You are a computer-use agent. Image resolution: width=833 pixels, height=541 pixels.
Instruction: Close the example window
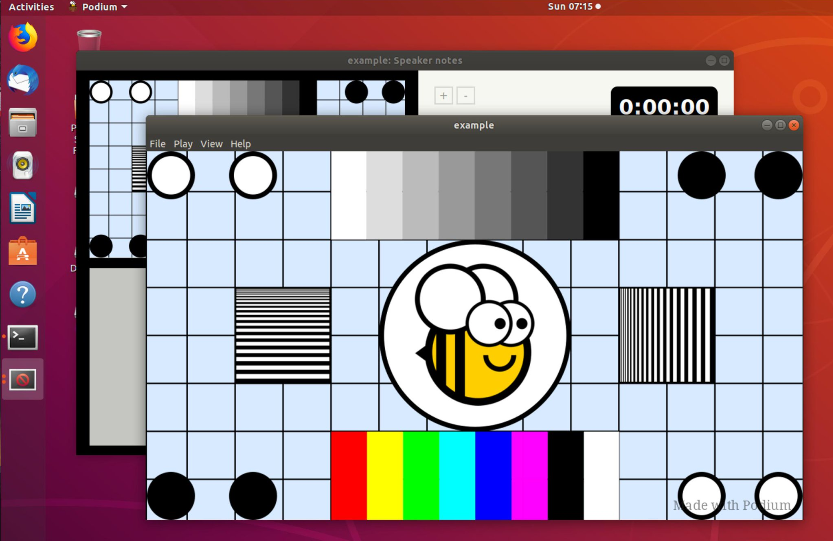click(794, 125)
